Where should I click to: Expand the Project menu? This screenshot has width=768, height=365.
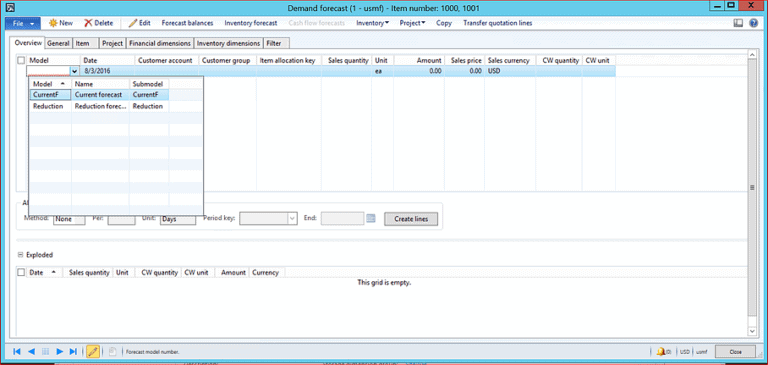click(x=412, y=23)
